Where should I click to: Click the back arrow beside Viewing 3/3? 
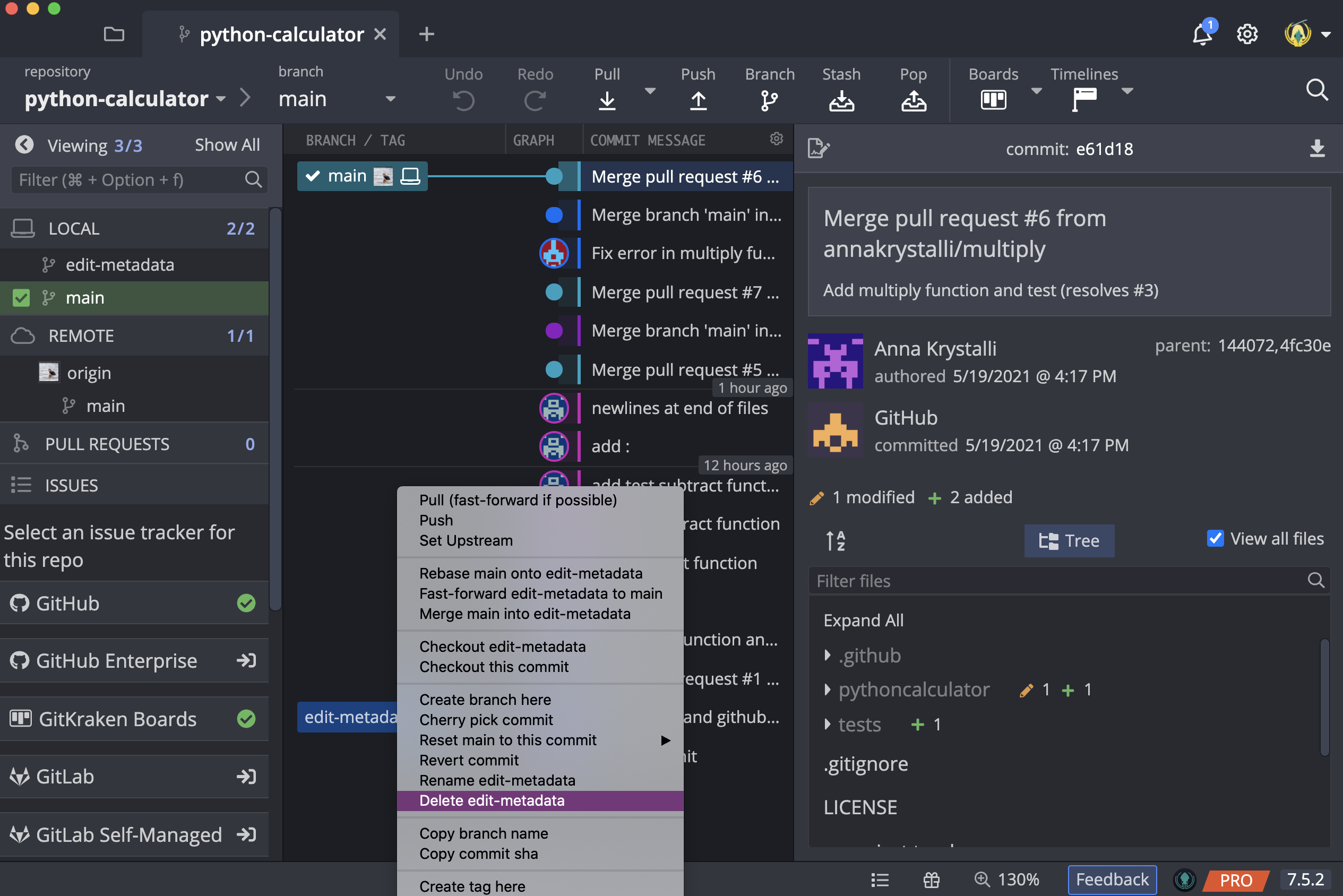click(x=24, y=144)
